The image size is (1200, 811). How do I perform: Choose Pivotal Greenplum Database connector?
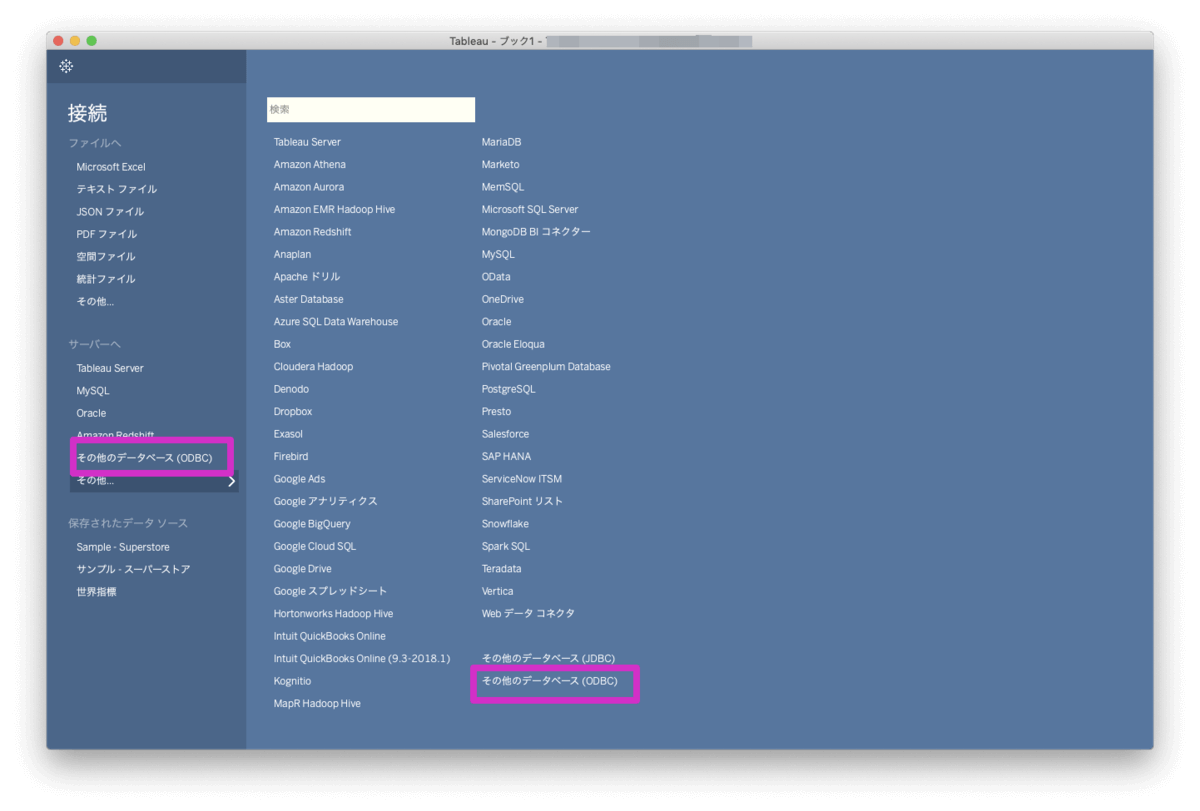tap(546, 367)
